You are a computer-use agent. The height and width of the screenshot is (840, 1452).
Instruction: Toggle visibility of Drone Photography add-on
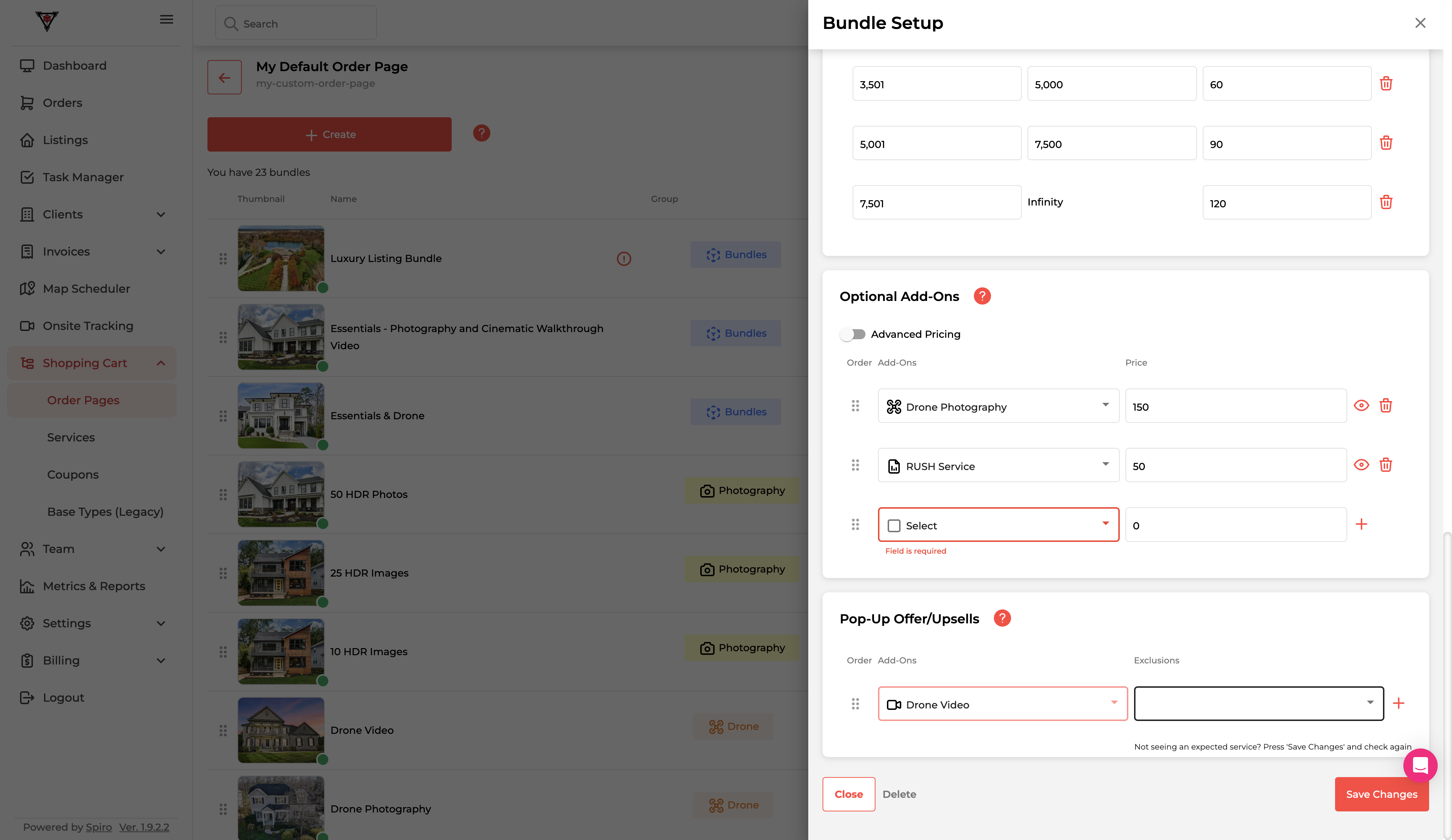(1361, 406)
